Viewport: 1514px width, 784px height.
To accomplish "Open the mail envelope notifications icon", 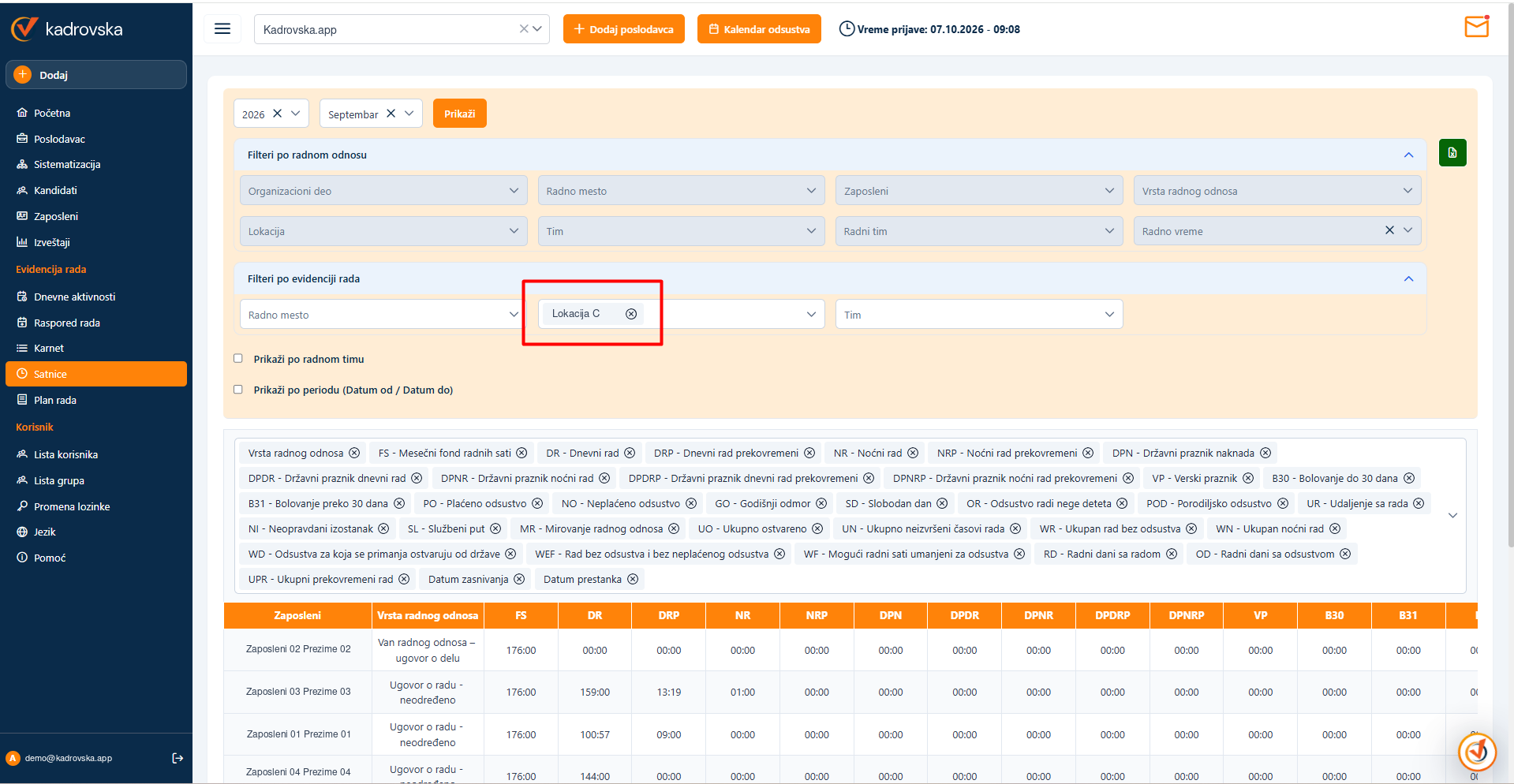I will pos(1476,27).
